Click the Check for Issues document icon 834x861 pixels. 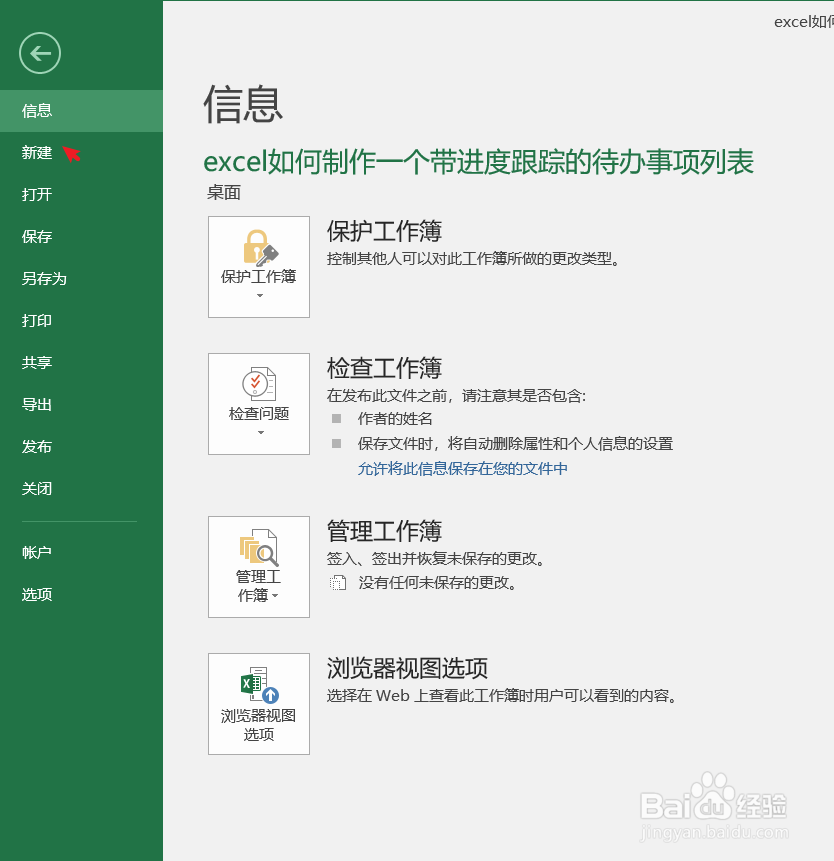[259, 384]
